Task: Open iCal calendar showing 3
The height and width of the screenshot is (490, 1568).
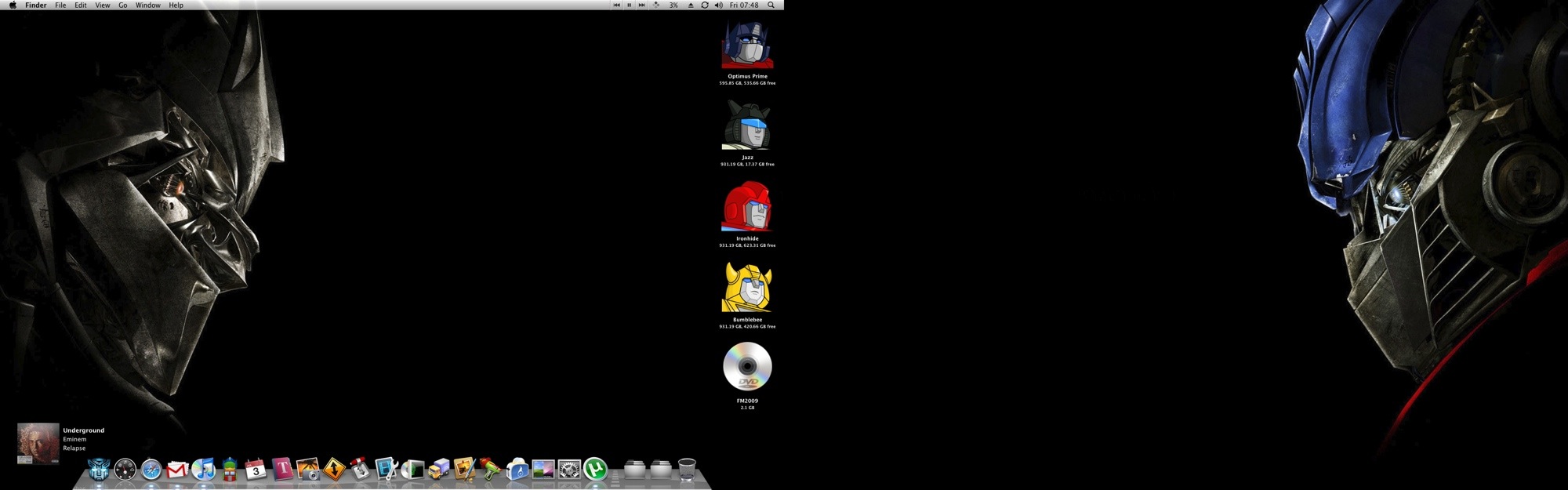Action: click(256, 469)
